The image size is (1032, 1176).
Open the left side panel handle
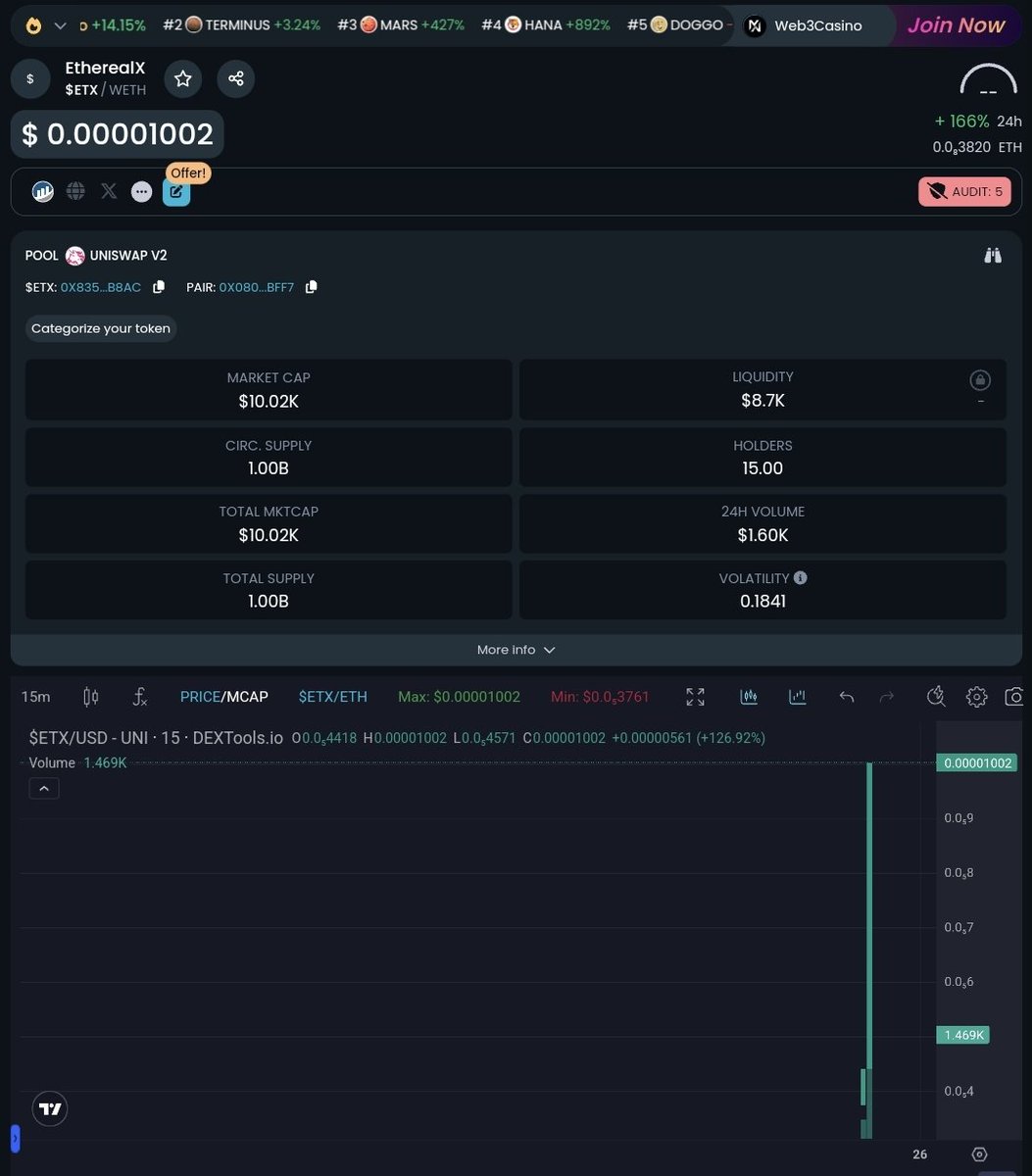(15, 1139)
